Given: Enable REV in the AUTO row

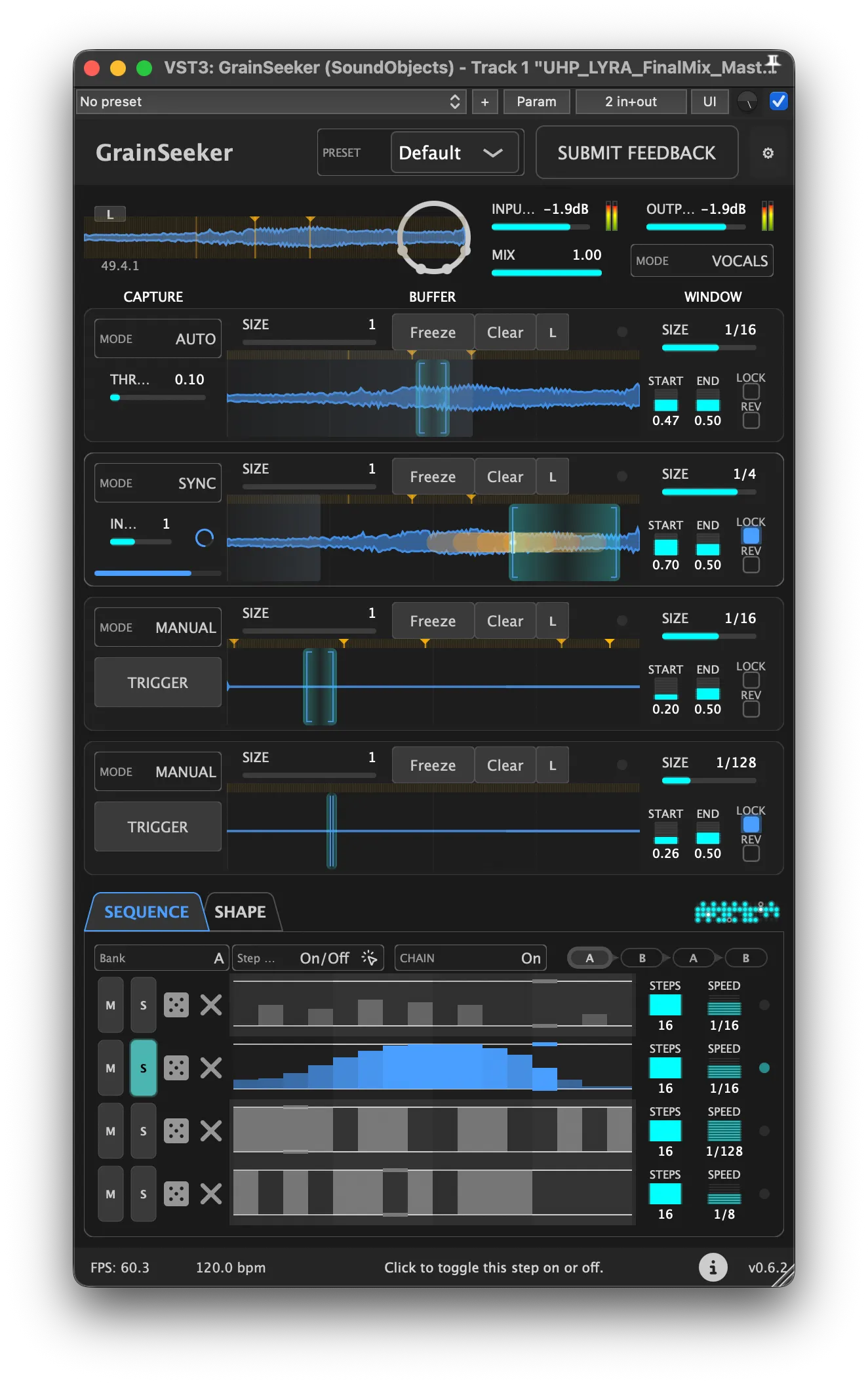Looking at the screenshot, I should tap(751, 420).
